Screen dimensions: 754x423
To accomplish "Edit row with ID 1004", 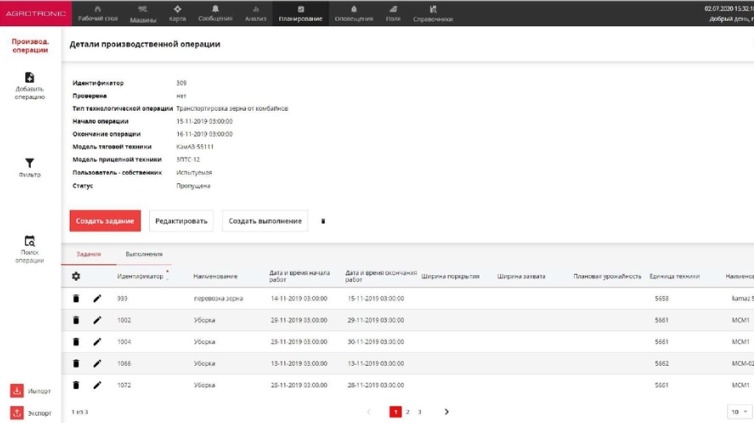I will [x=97, y=341].
